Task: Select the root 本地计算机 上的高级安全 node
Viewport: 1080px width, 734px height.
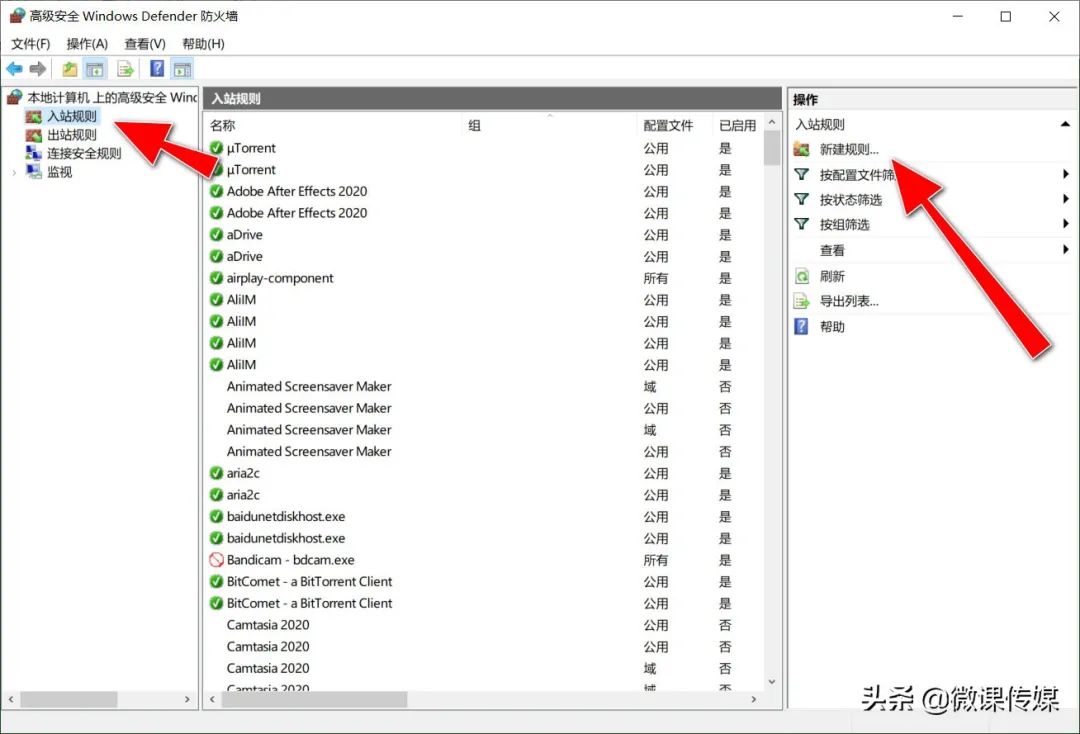Action: pos(112,97)
